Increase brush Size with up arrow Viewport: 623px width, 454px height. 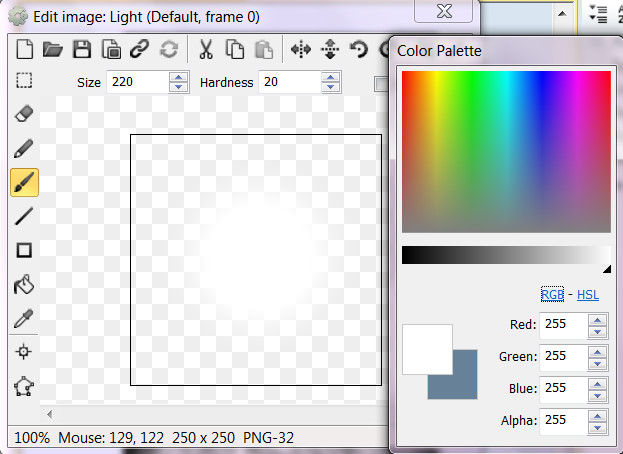[178, 77]
